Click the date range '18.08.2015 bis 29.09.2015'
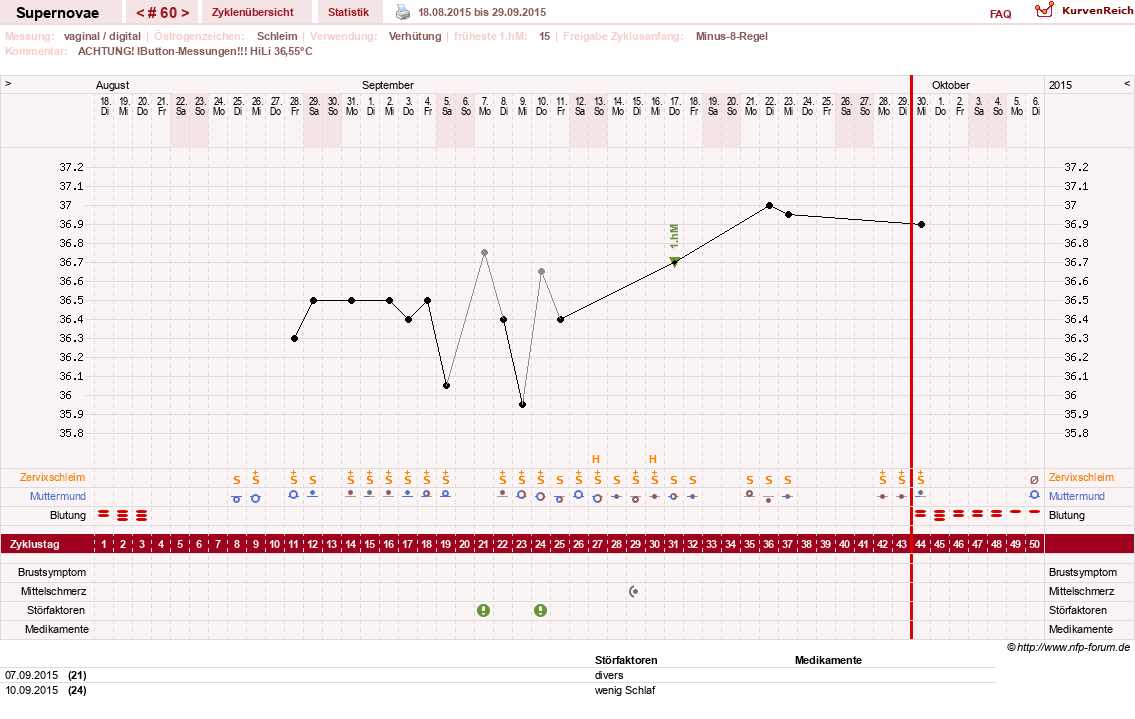 pos(482,12)
